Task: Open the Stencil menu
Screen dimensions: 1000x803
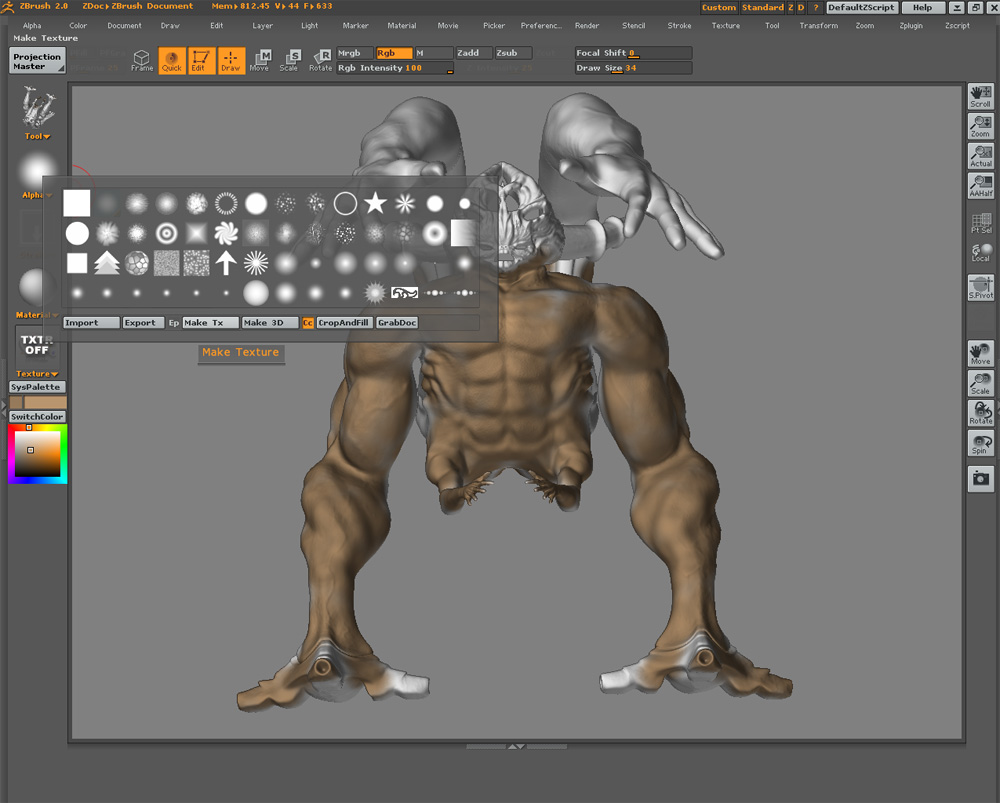Action: tap(633, 25)
